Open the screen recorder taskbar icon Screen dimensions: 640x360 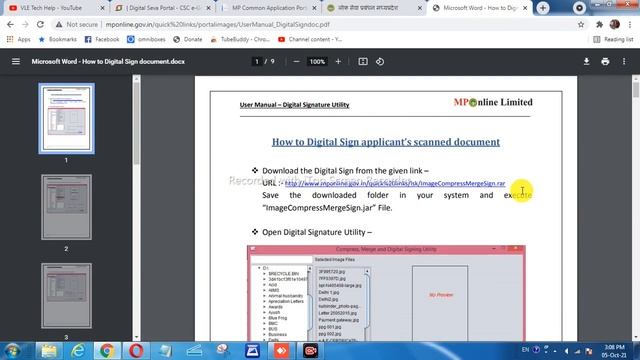pyautogui.click(x=310, y=351)
